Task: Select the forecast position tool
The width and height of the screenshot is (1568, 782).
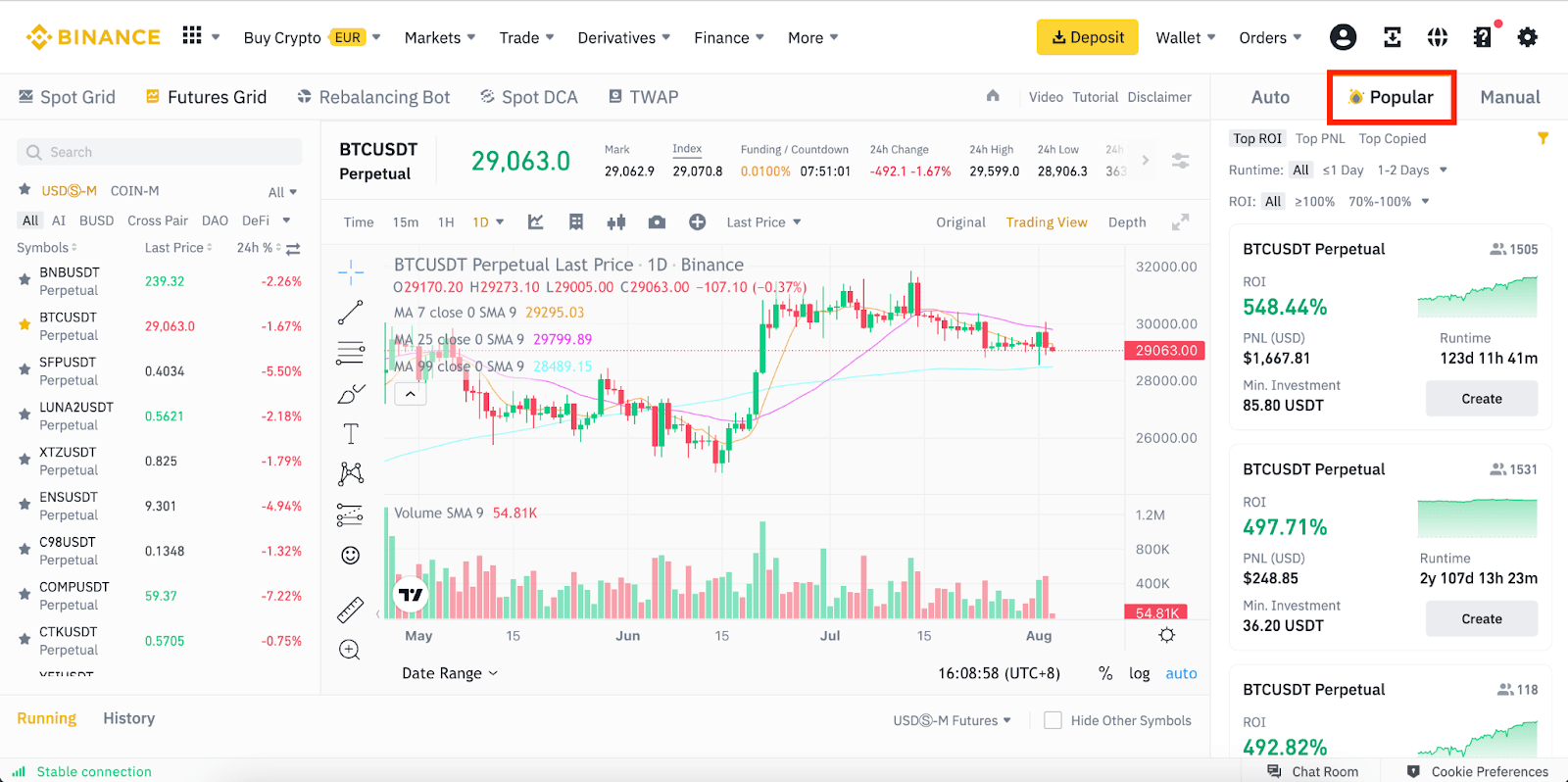Action: 350,514
